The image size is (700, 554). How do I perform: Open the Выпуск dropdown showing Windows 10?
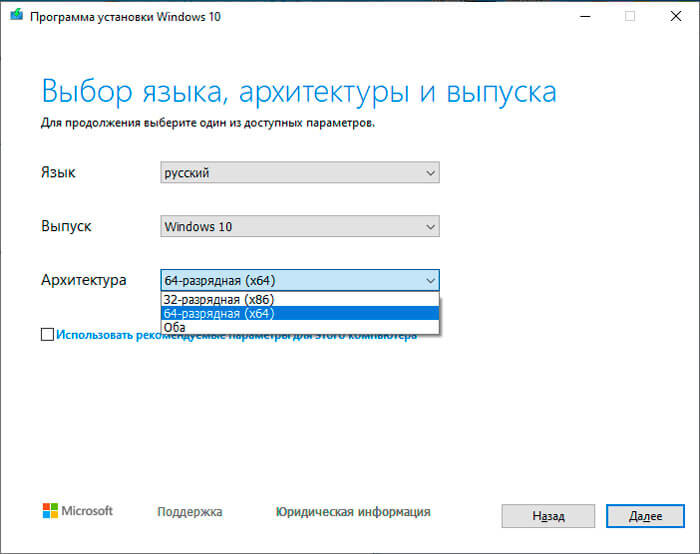[x=300, y=226]
